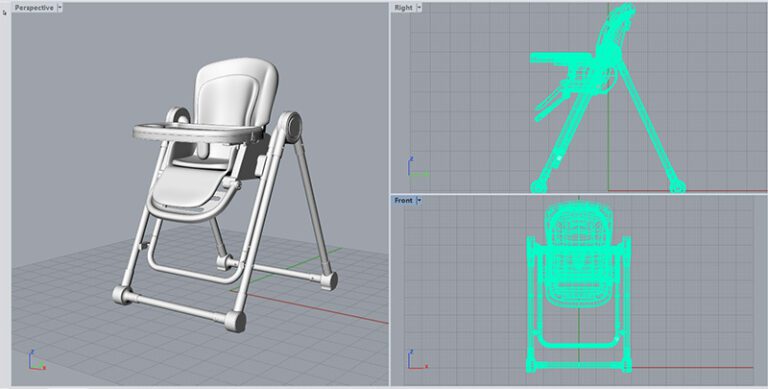Click the Perspective viewport title label
This screenshot has height=389, width=768.
(34, 8)
